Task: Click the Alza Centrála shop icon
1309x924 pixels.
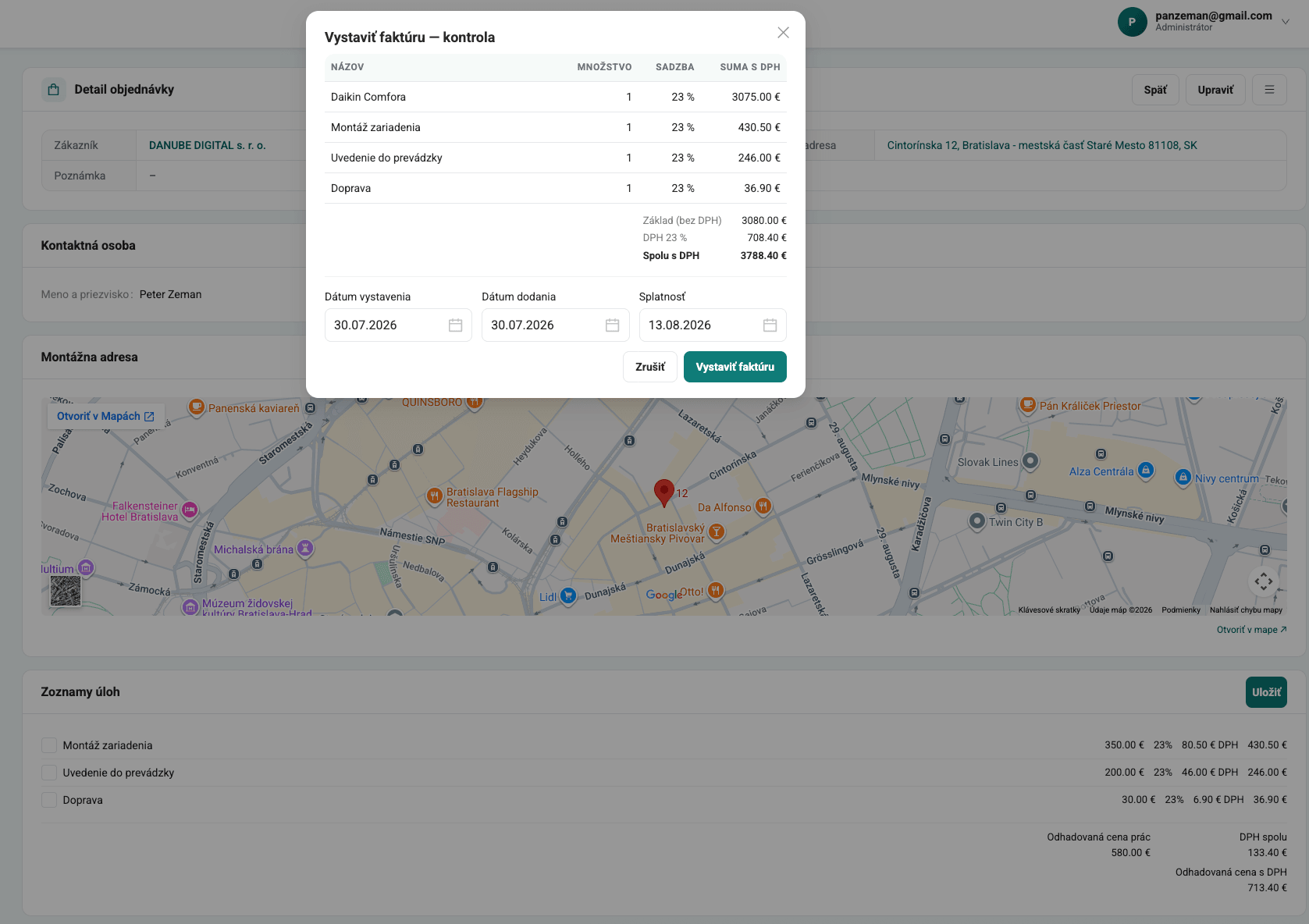Action: point(1146,470)
